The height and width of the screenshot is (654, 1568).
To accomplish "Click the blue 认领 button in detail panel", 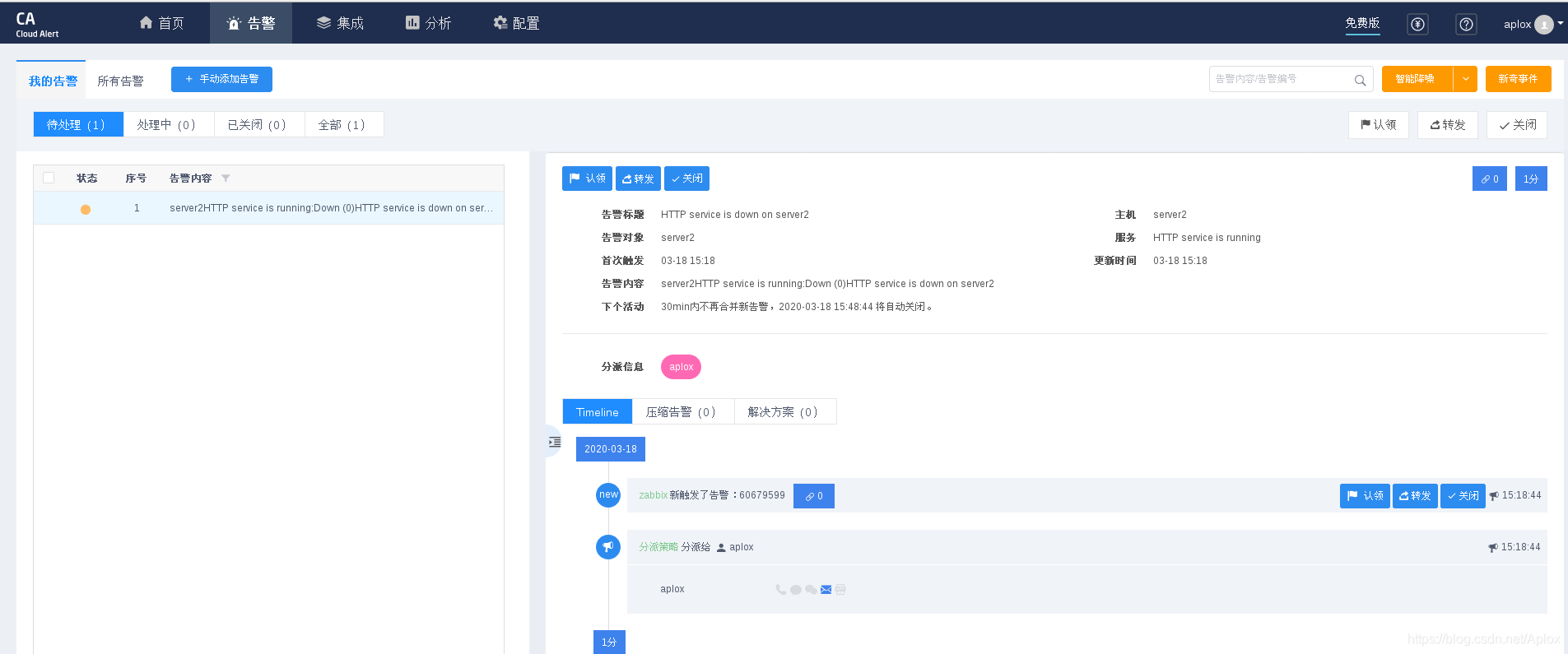I will [587, 179].
